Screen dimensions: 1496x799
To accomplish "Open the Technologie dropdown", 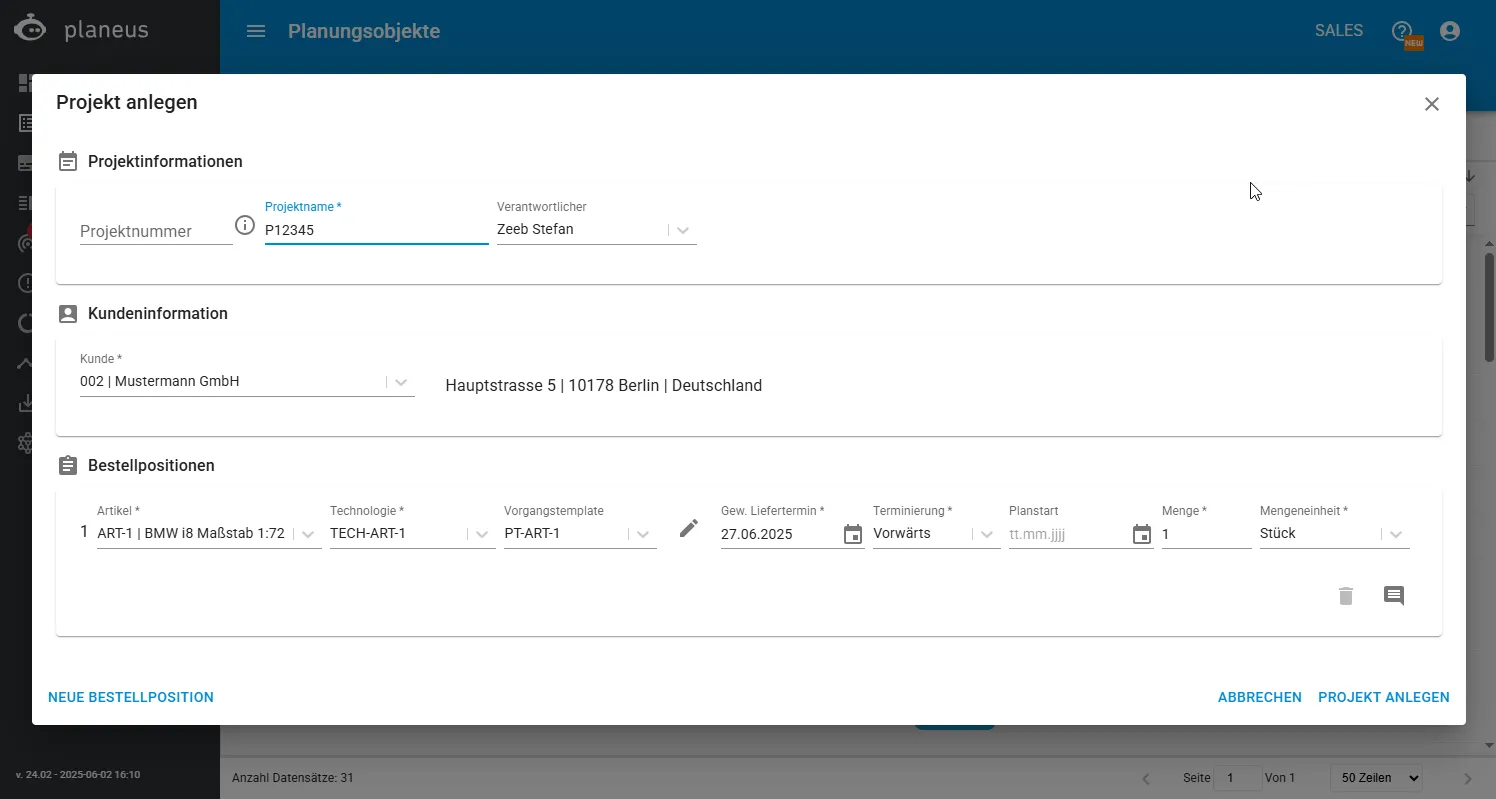I will [x=483, y=534].
